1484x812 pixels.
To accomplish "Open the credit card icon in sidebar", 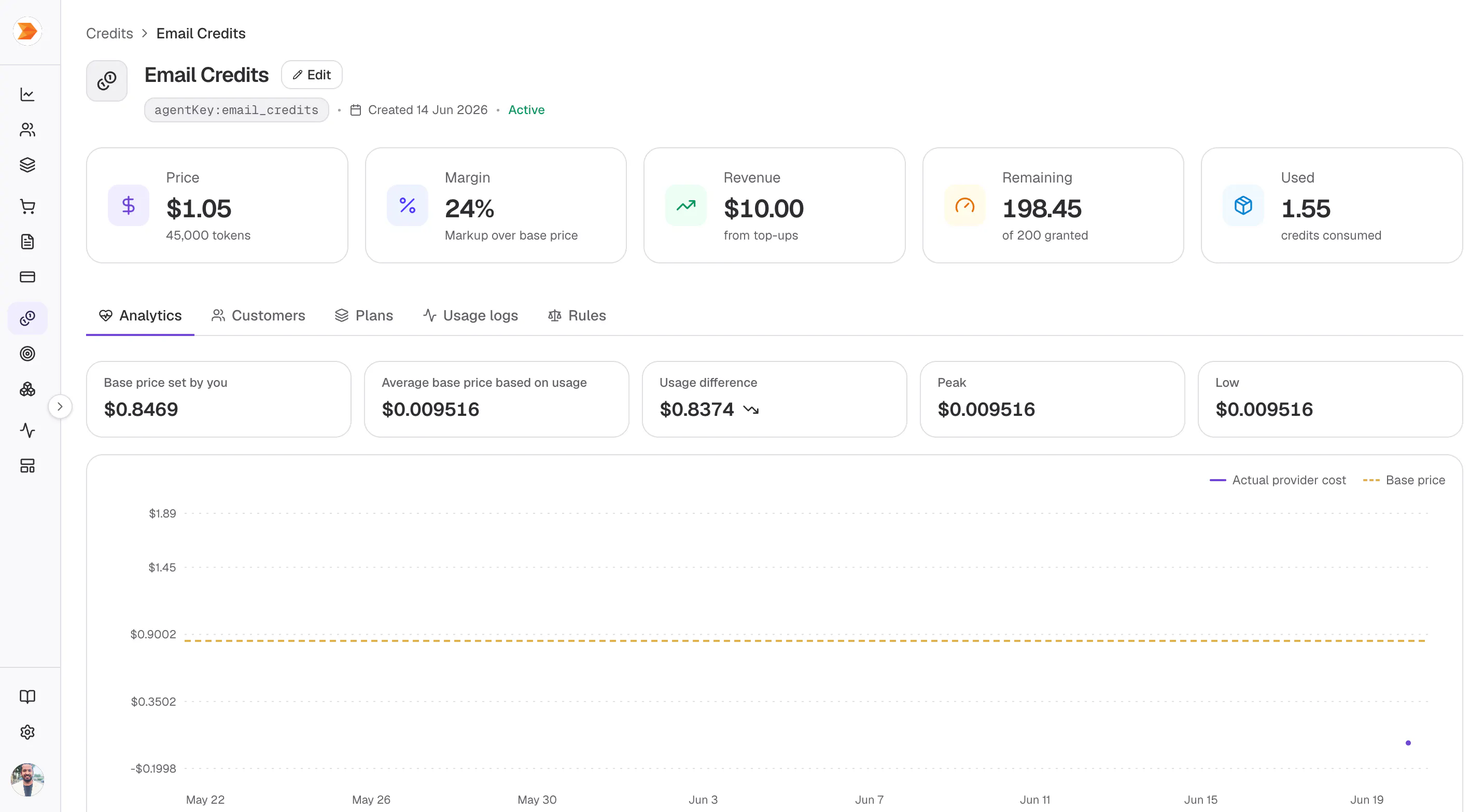I will pyautogui.click(x=27, y=277).
